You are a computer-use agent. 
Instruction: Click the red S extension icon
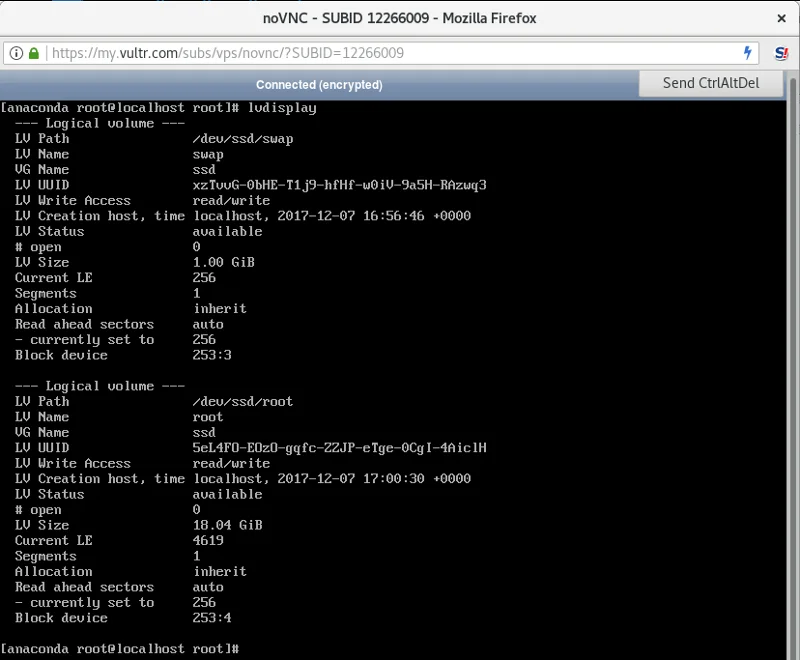click(x=780, y=53)
